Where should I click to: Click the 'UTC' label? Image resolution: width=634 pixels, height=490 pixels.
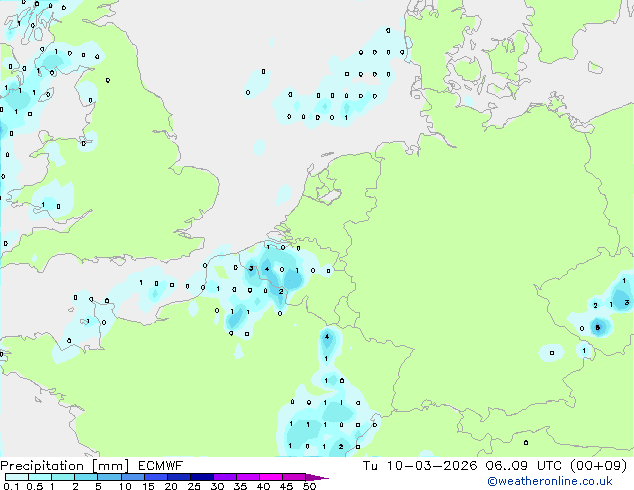(549, 466)
